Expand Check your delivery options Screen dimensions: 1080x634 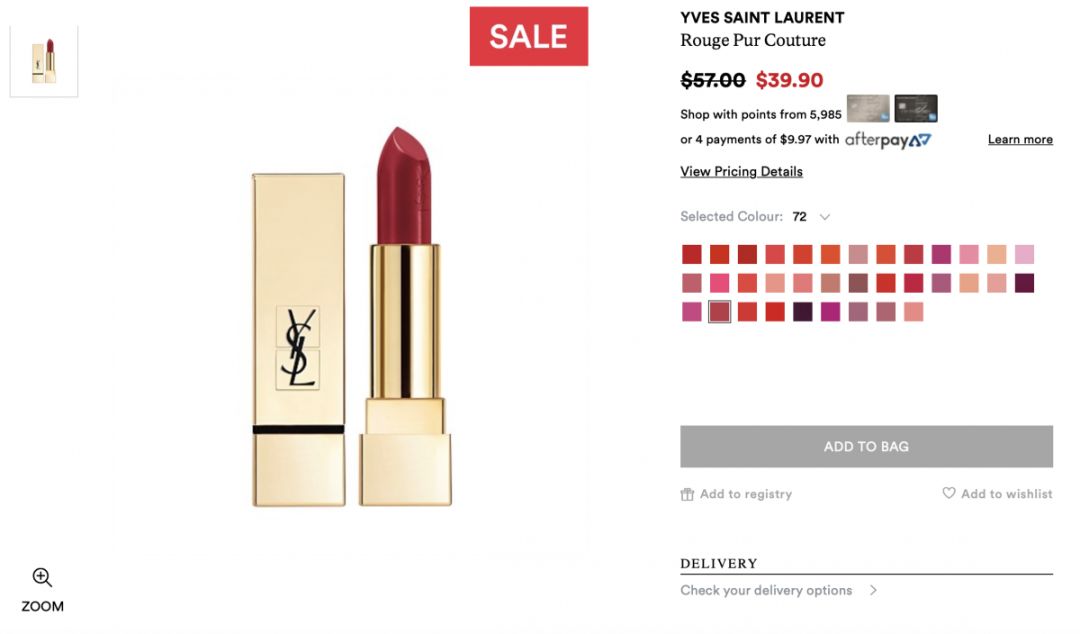click(x=778, y=591)
